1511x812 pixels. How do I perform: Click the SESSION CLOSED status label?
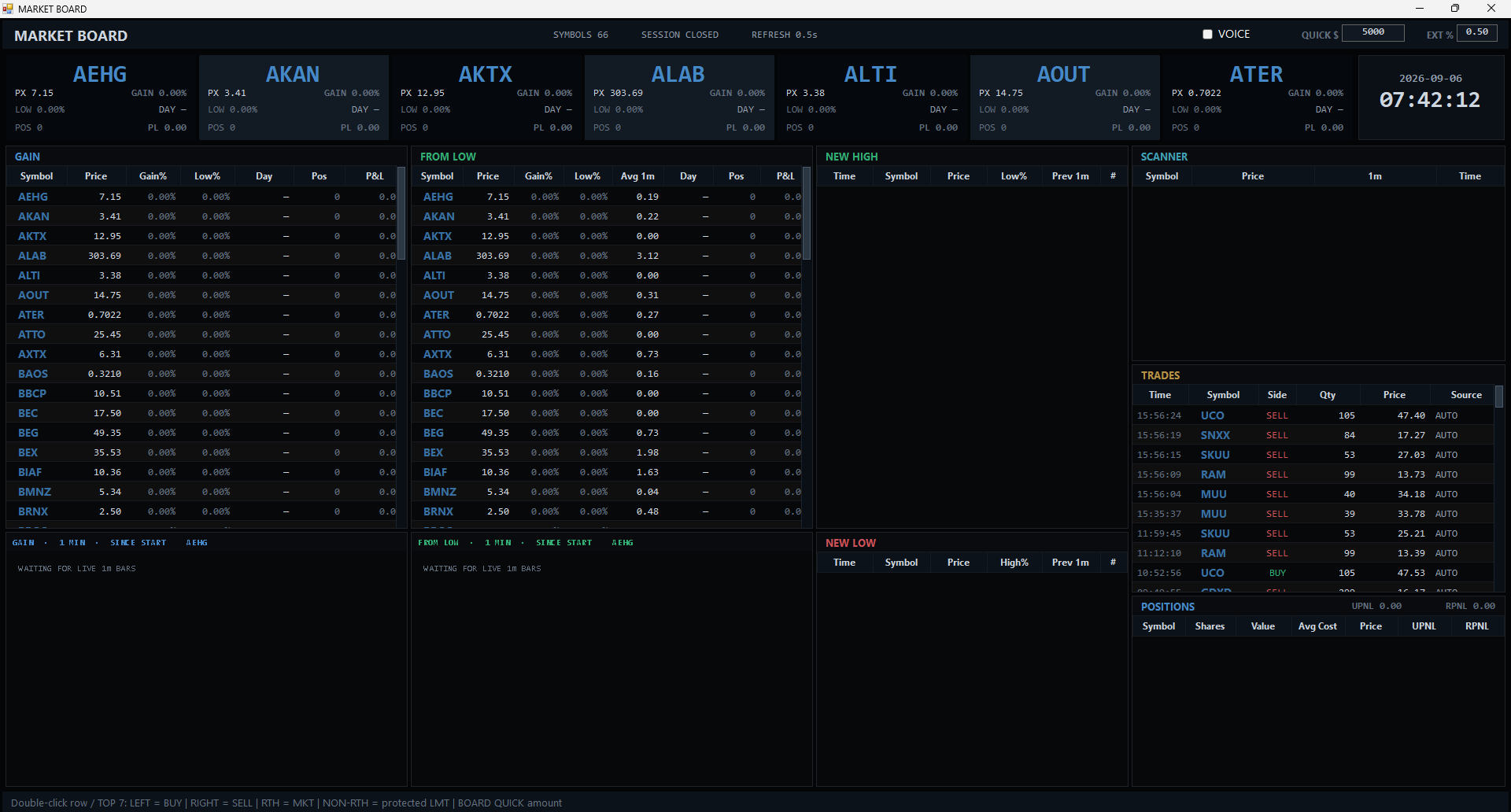680,35
